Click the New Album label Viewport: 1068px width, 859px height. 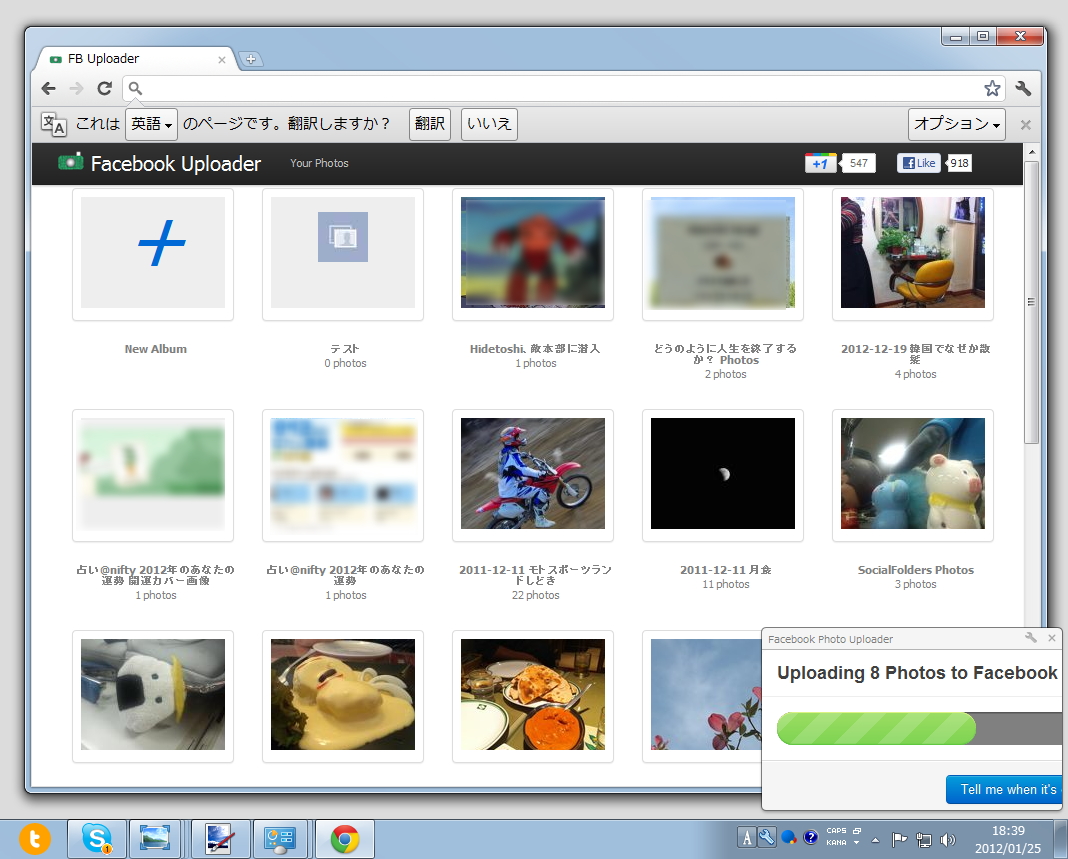point(155,349)
